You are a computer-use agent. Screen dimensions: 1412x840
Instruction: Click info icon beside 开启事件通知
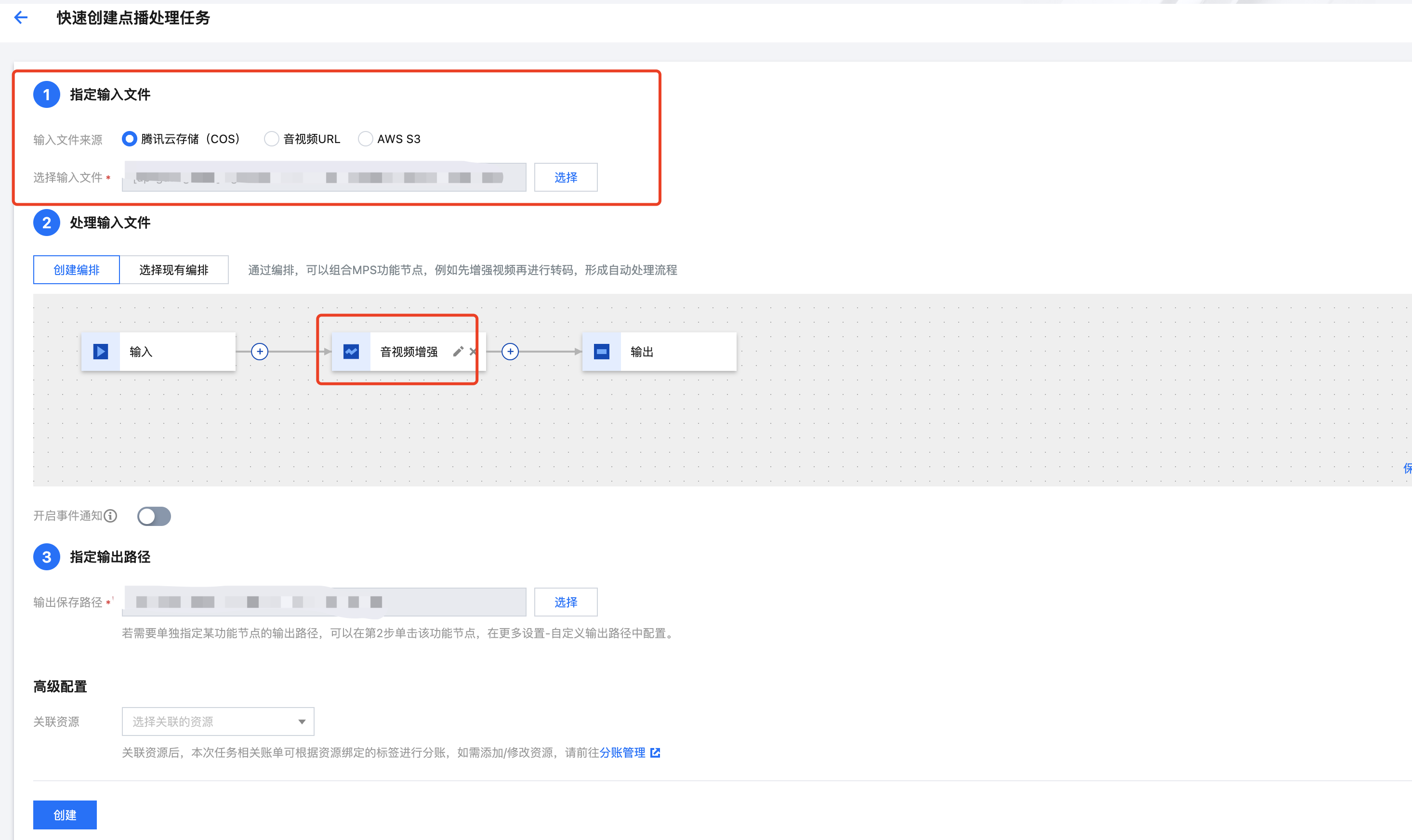click(x=111, y=516)
